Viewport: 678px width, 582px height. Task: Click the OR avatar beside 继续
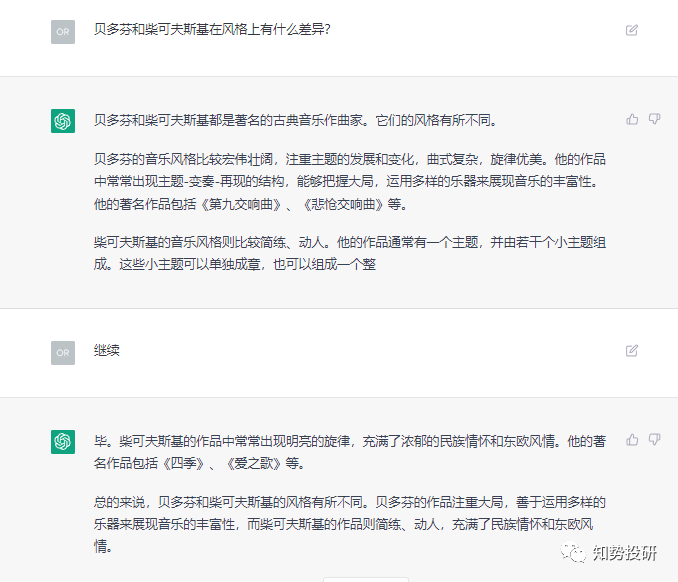coord(63,352)
